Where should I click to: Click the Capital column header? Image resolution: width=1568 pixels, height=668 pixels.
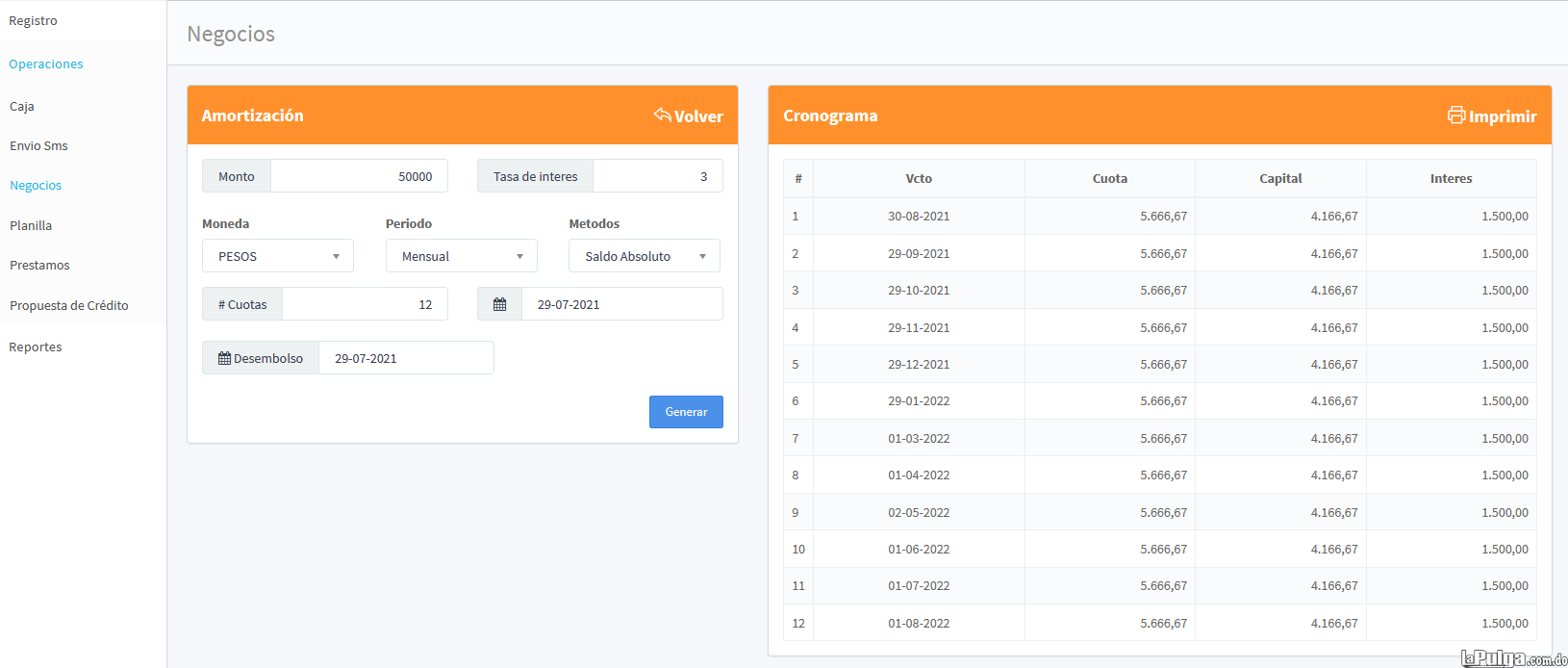[1280, 178]
